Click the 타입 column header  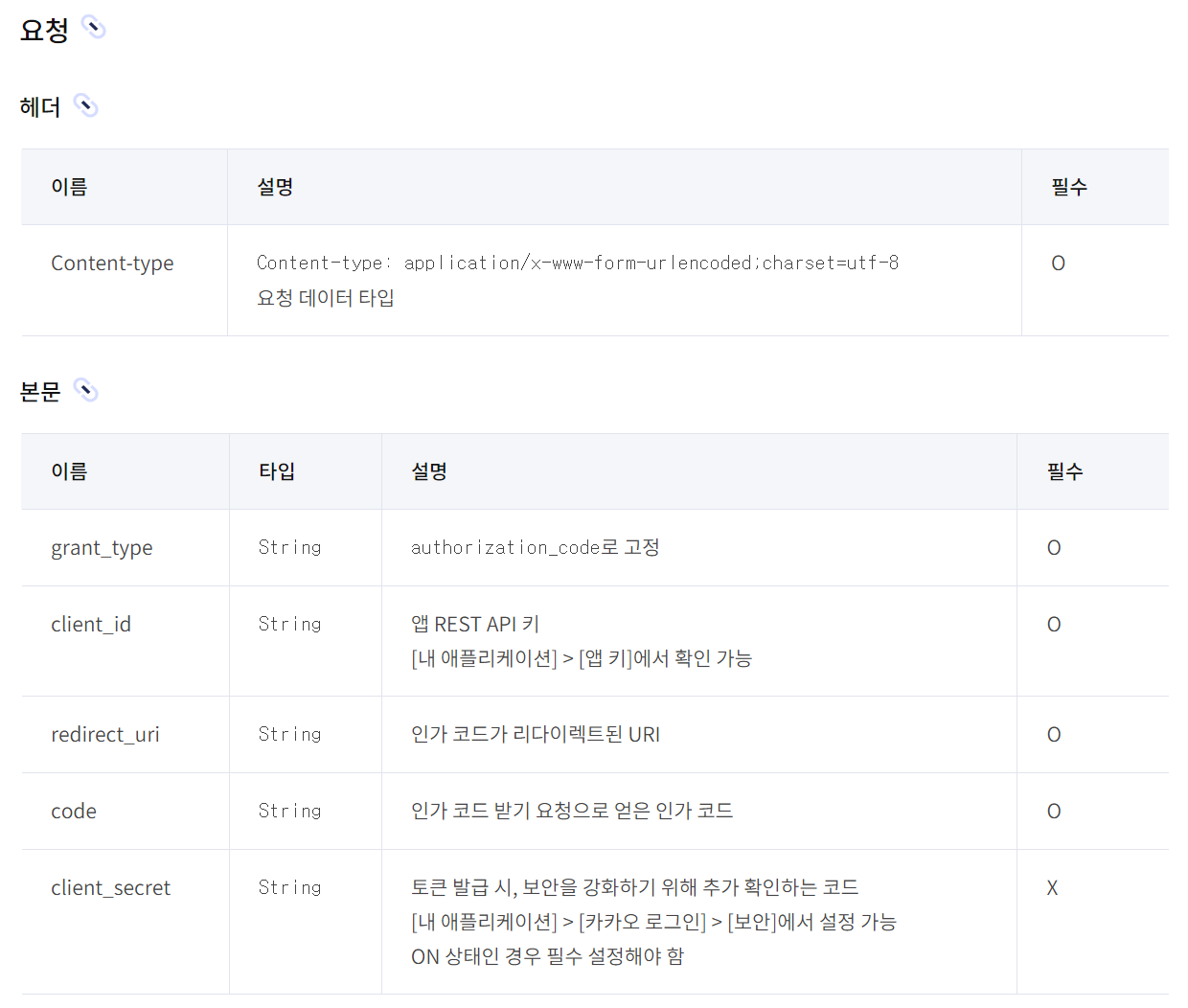click(x=277, y=471)
